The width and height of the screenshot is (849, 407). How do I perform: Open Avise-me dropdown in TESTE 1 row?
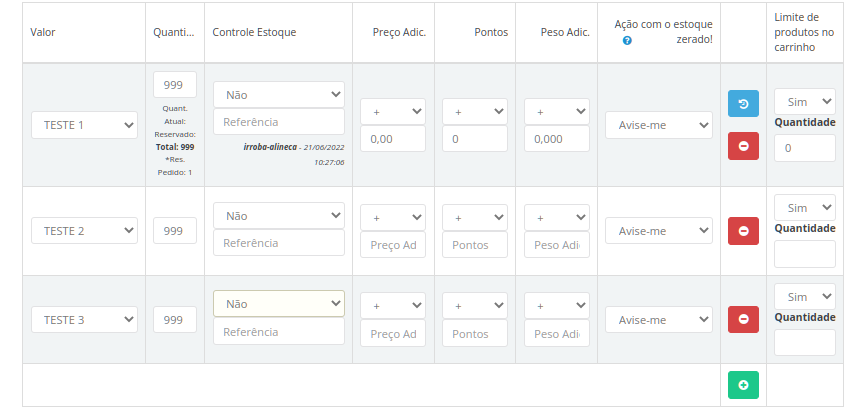(x=658, y=125)
